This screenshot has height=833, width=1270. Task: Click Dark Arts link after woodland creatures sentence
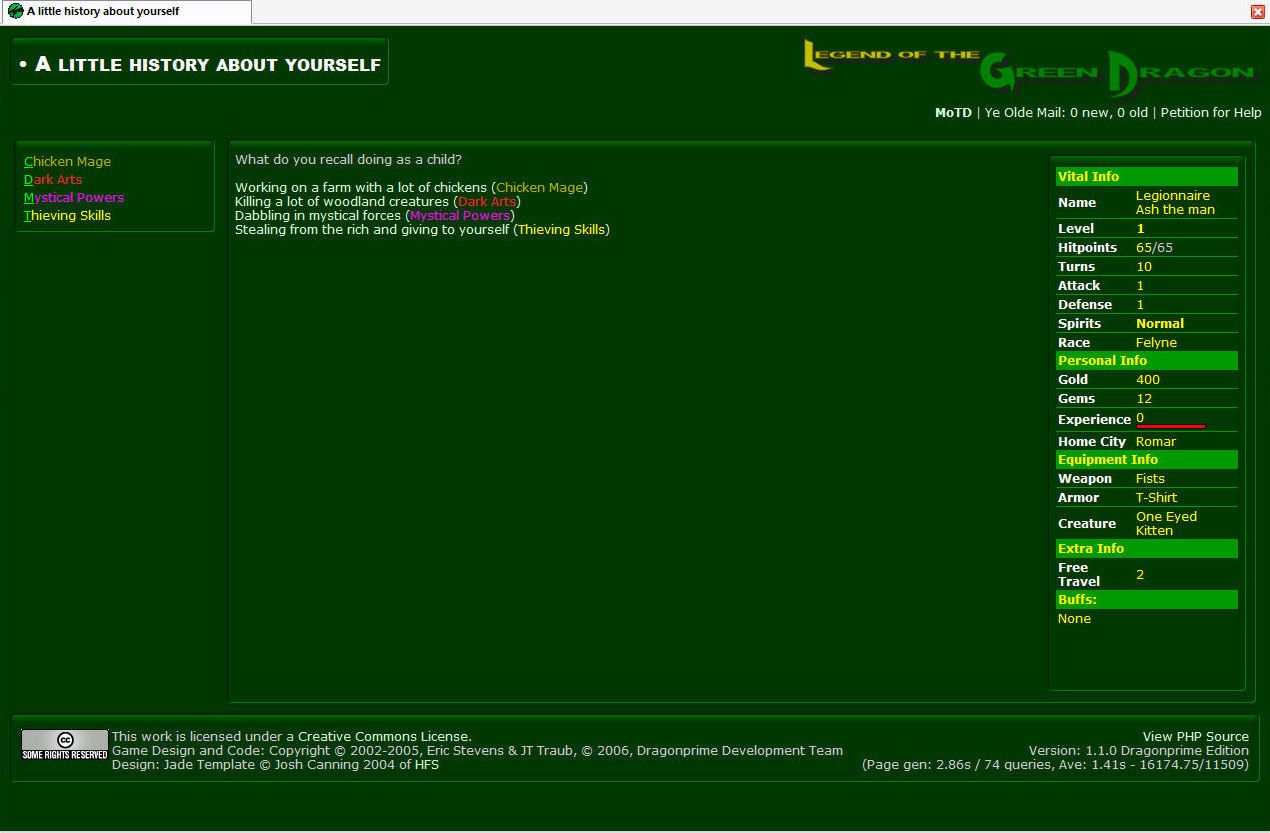(487, 202)
